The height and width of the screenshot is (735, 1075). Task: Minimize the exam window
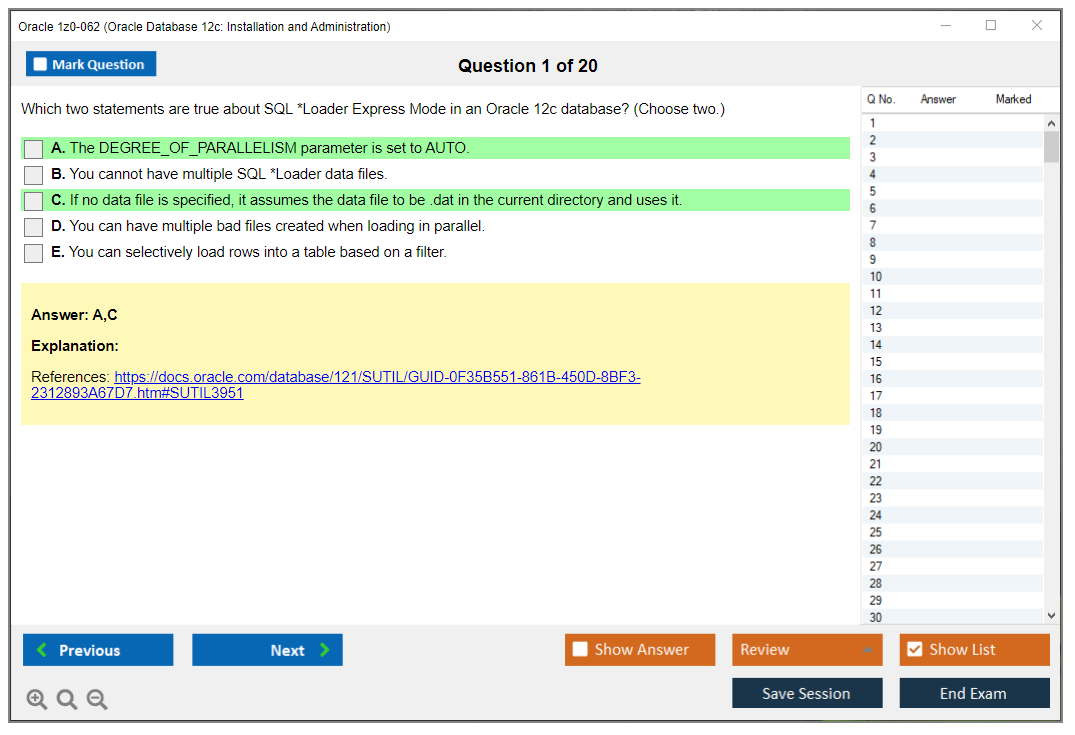click(945, 26)
